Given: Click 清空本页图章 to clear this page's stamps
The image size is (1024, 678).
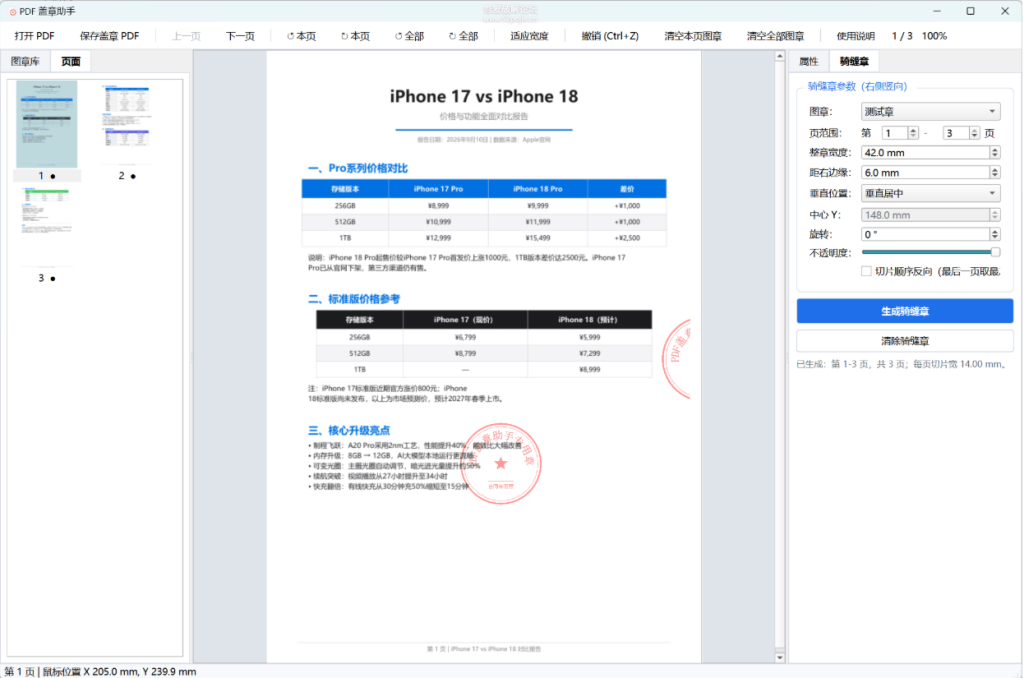Looking at the screenshot, I should click(x=693, y=36).
